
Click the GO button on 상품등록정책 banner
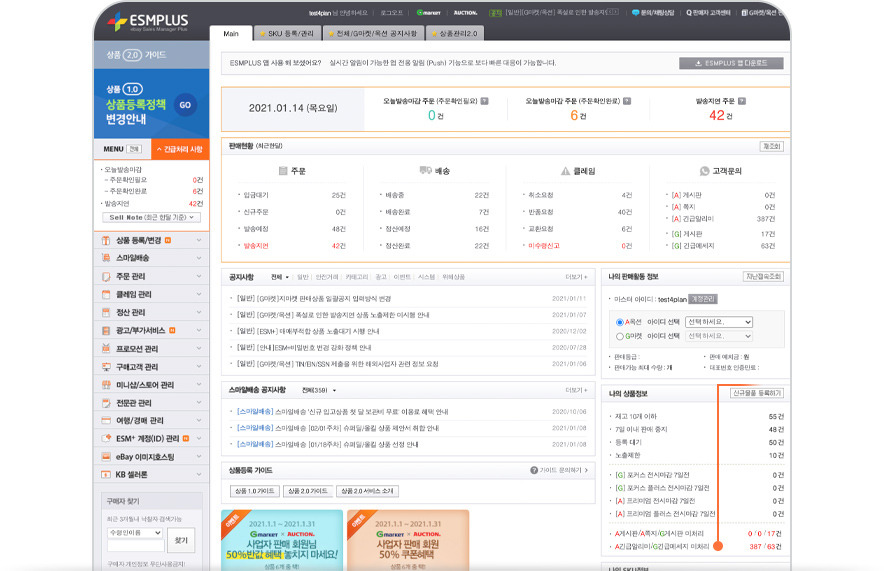185,105
